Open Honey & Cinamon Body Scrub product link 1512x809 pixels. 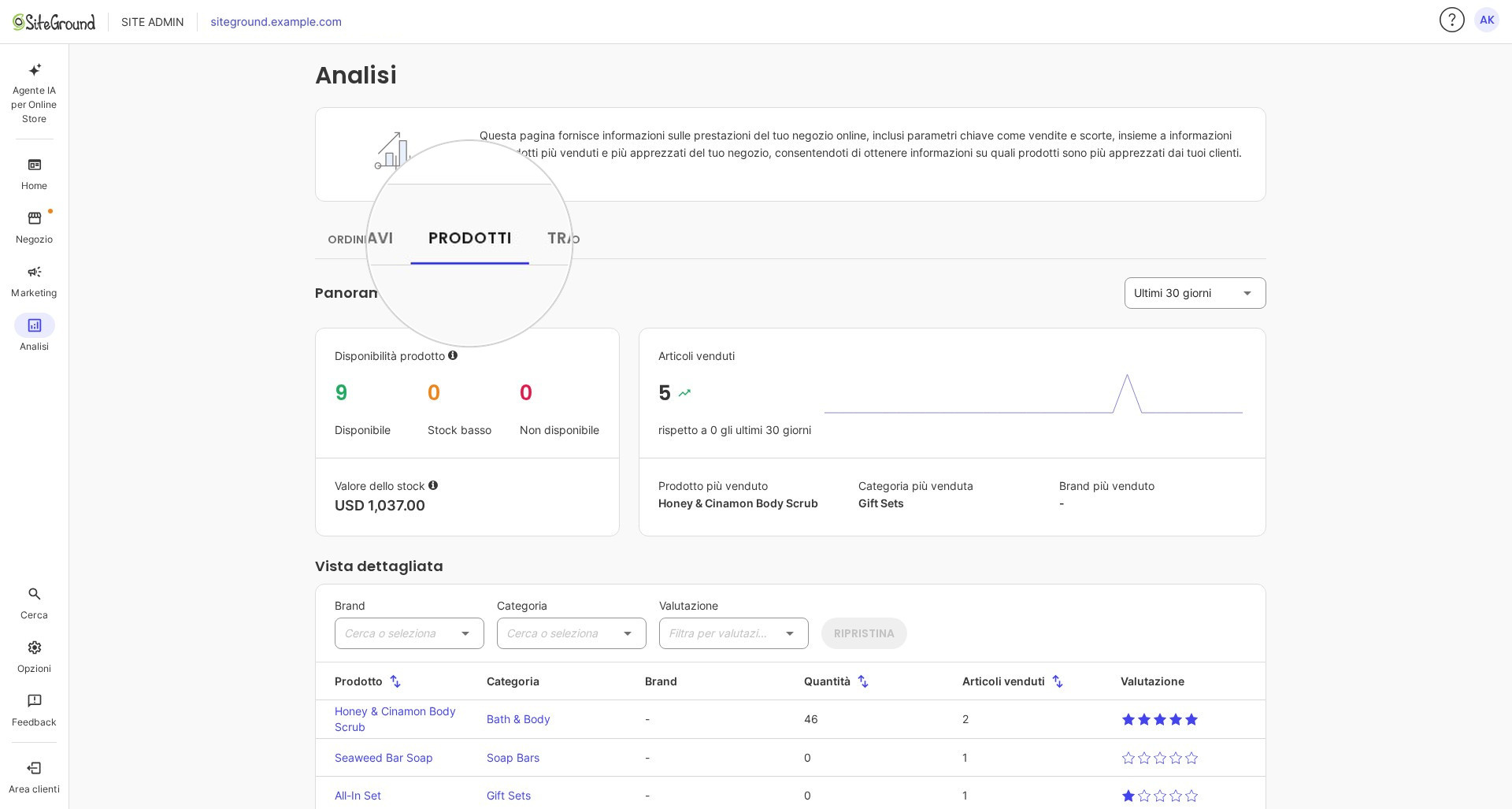point(395,719)
